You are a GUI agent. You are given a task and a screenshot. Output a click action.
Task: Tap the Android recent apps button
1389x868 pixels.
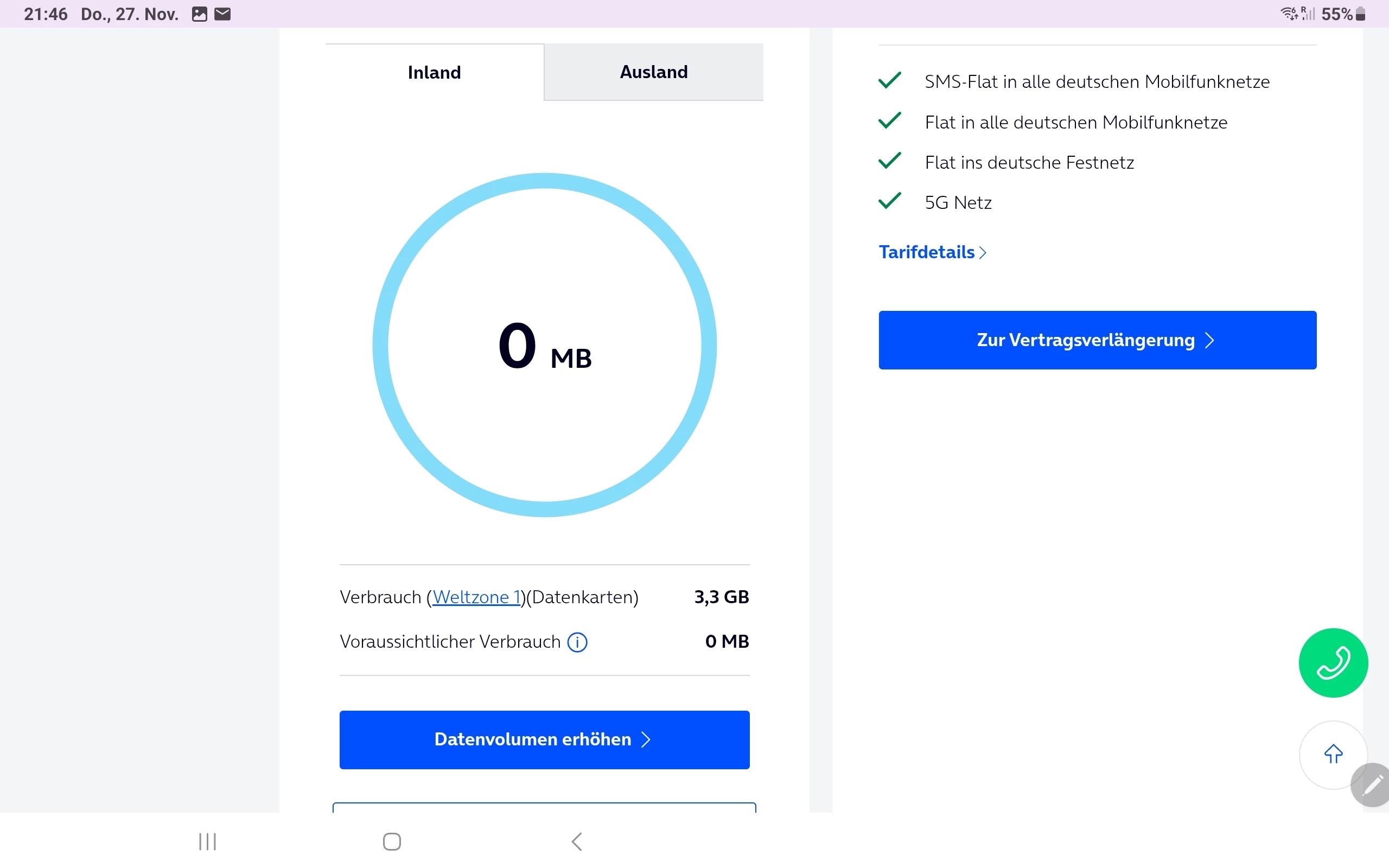click(x=207, y=841)
